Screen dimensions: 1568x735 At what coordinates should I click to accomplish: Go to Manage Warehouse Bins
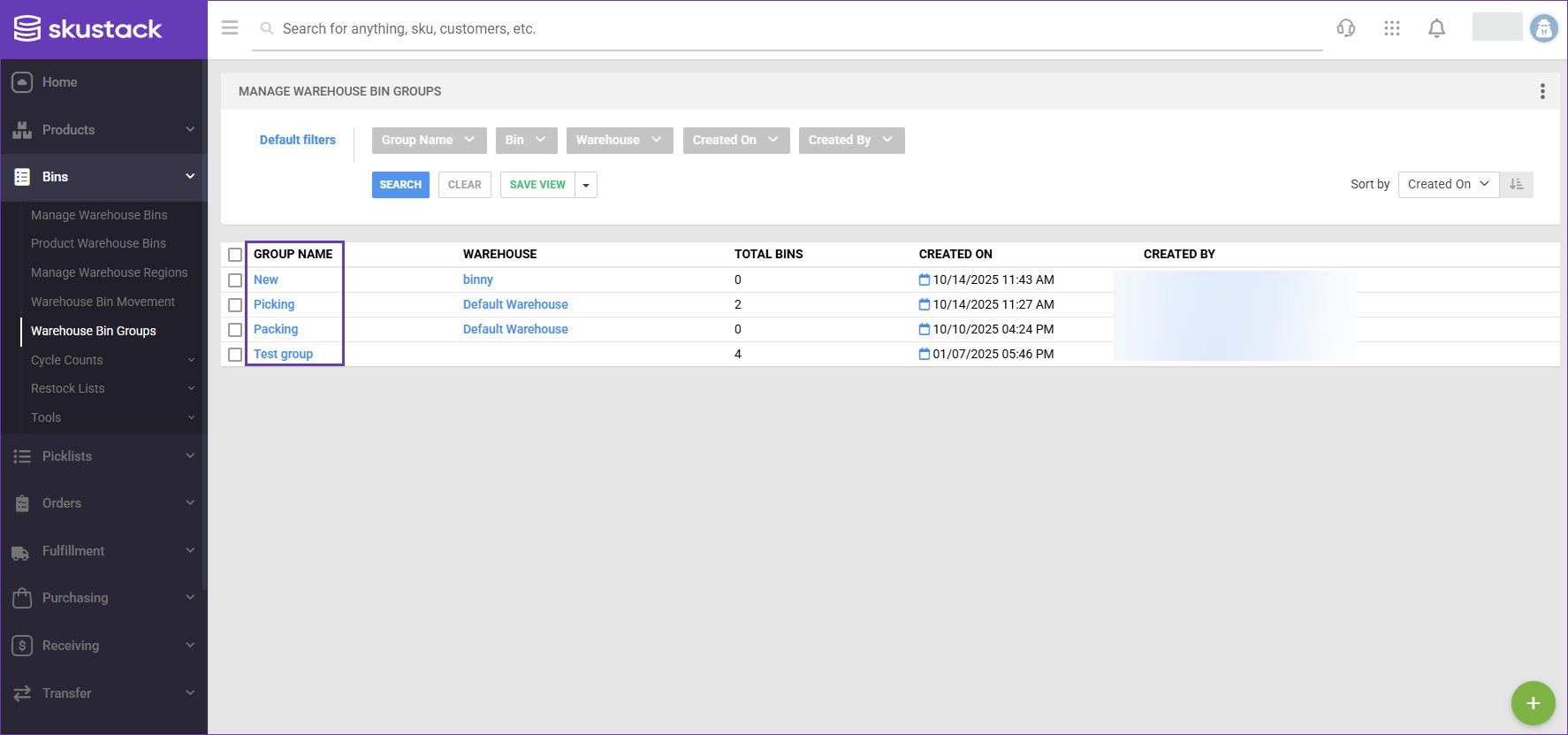coord(99,215)
